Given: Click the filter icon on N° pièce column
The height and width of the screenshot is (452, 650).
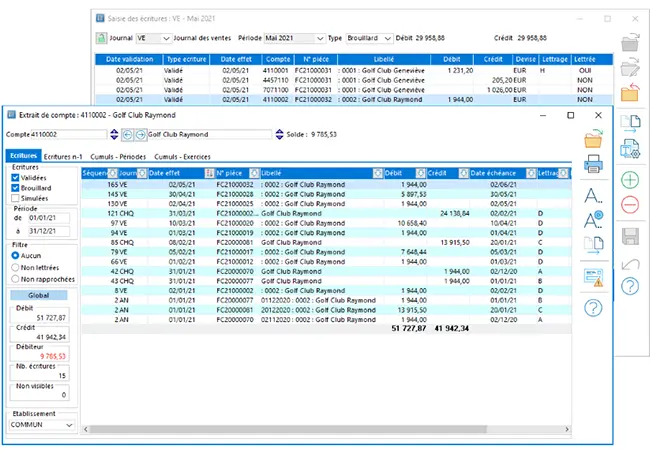Looking at the screenshot, I should pyautogui.click(x=255, y=173).
